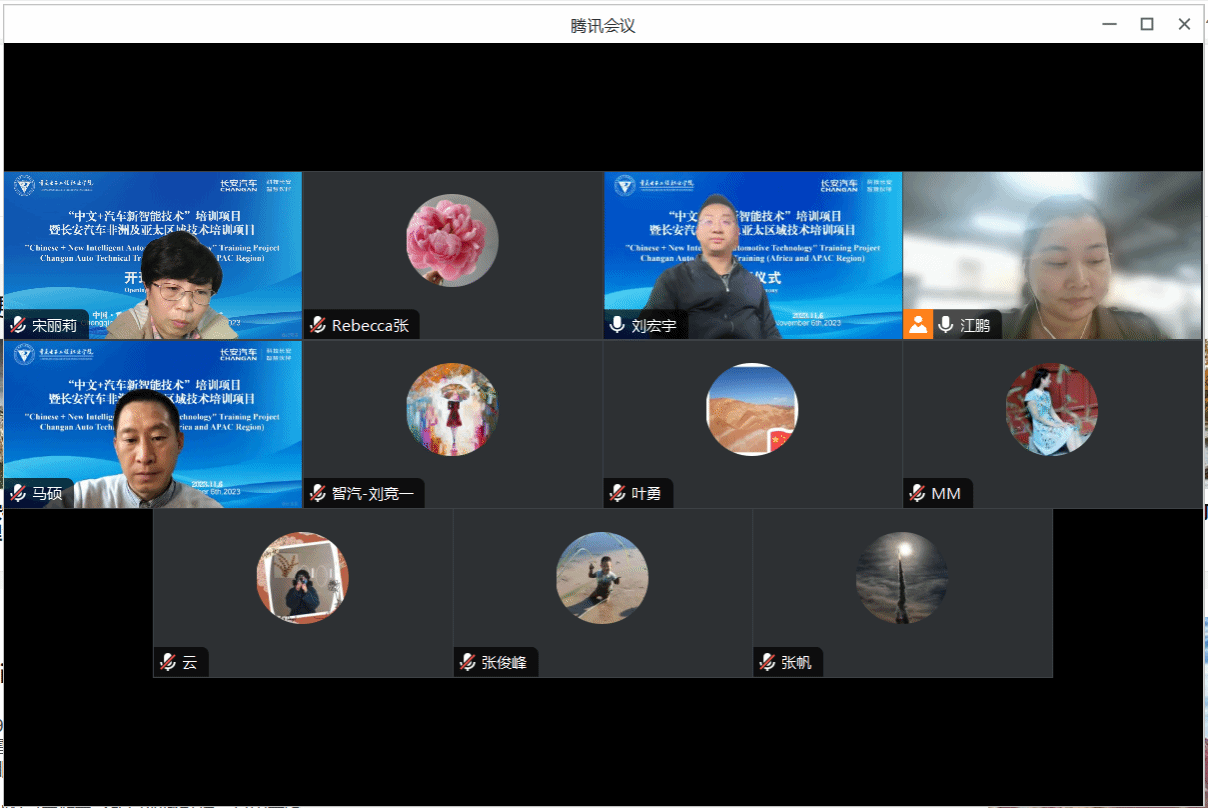Click muted mic icon beside 马硕
Screen dimensions: 1208x808
click(x=18, y=493)
